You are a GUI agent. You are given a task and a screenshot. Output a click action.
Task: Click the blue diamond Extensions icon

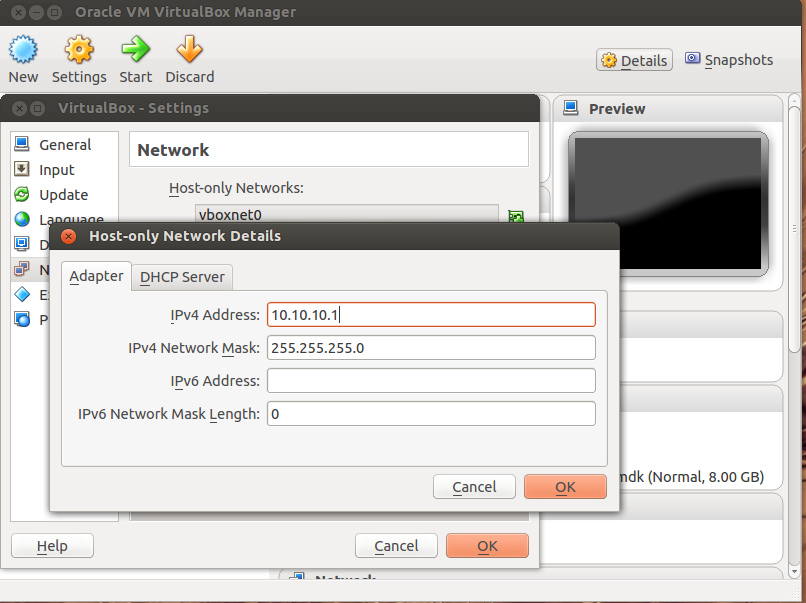point(22,294)
